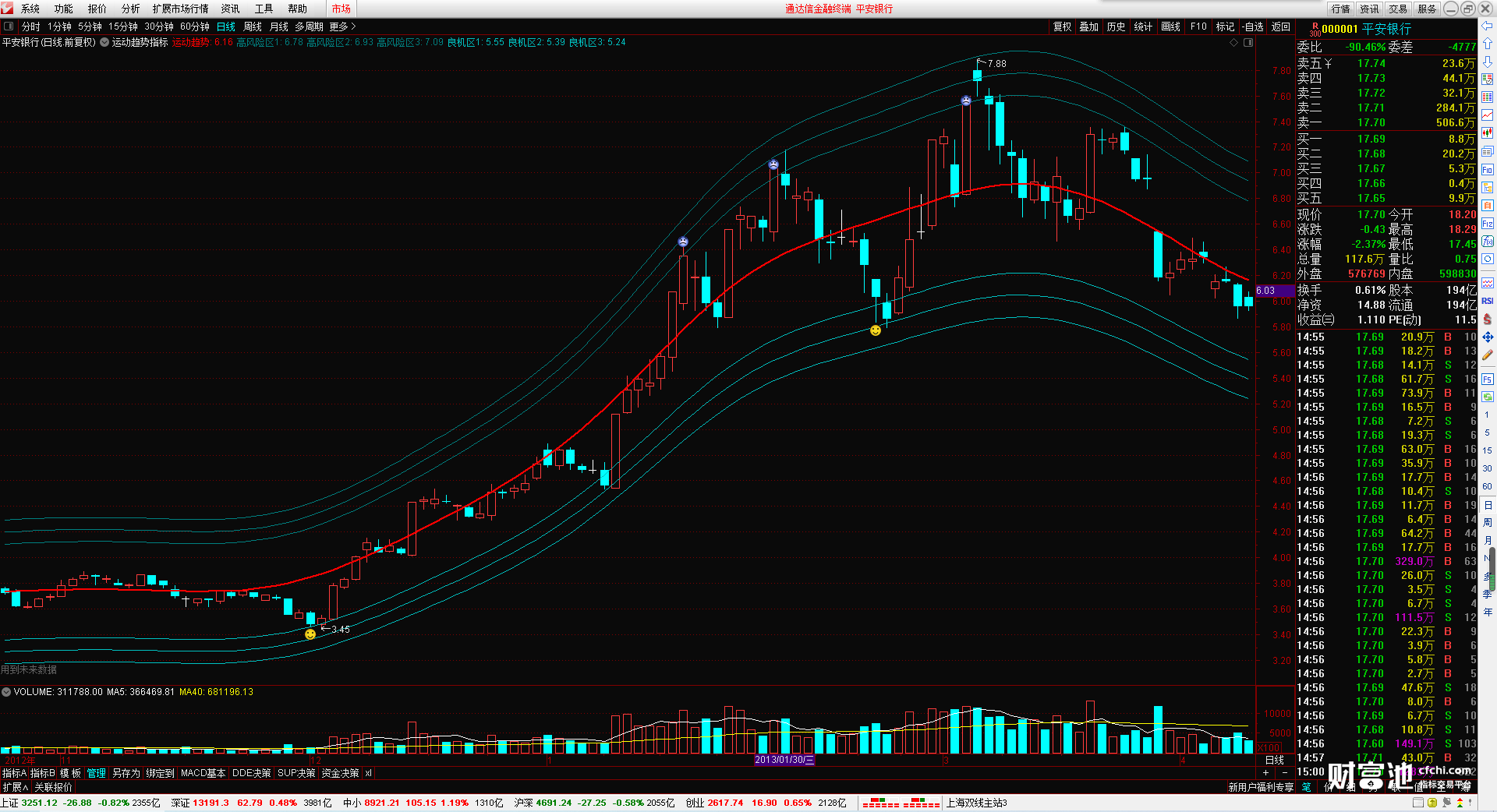Viewport: 1497px width, 812px height.
Task: Click the back arrow icon in right sidebar
Action: click(1488, 26)
